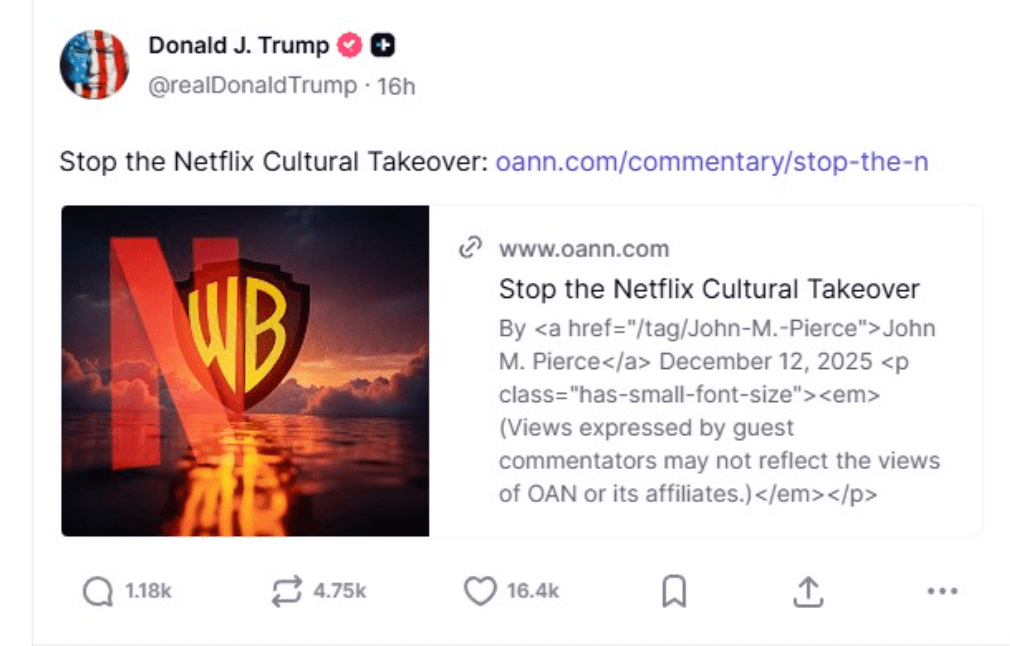Viewport: 1010px width, 646px height.
Task: Click the share upload icon
Action: pyautogui.click(x=808, y=591)
